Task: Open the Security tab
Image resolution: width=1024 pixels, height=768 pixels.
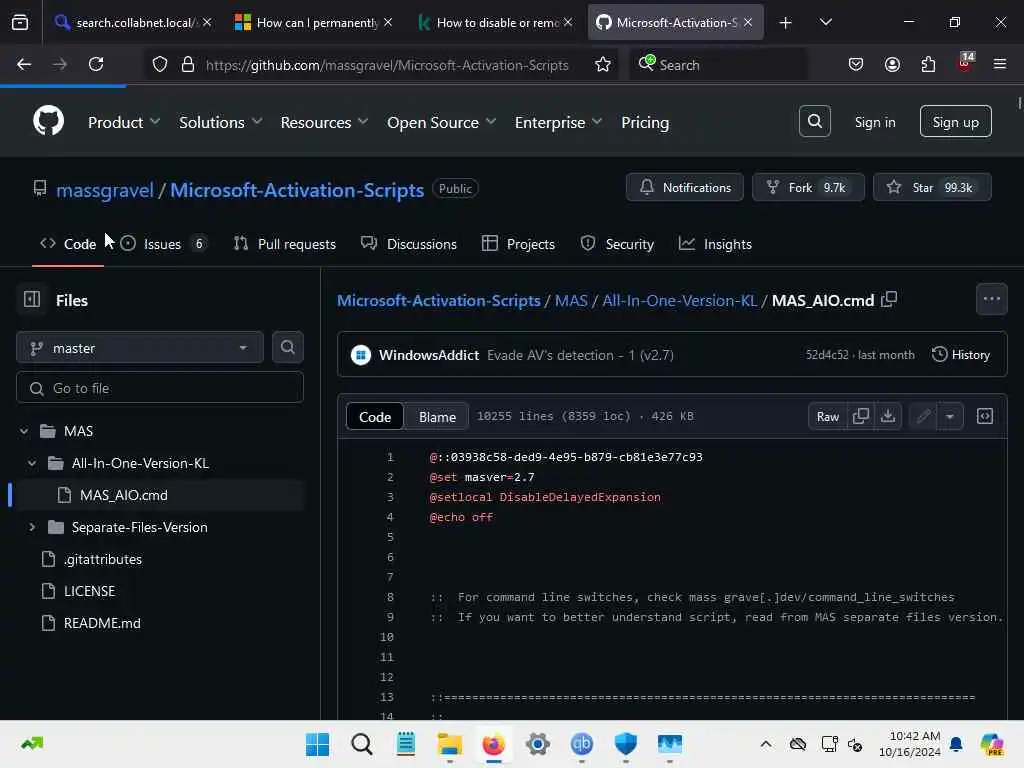Action: [x=617, y=244]
